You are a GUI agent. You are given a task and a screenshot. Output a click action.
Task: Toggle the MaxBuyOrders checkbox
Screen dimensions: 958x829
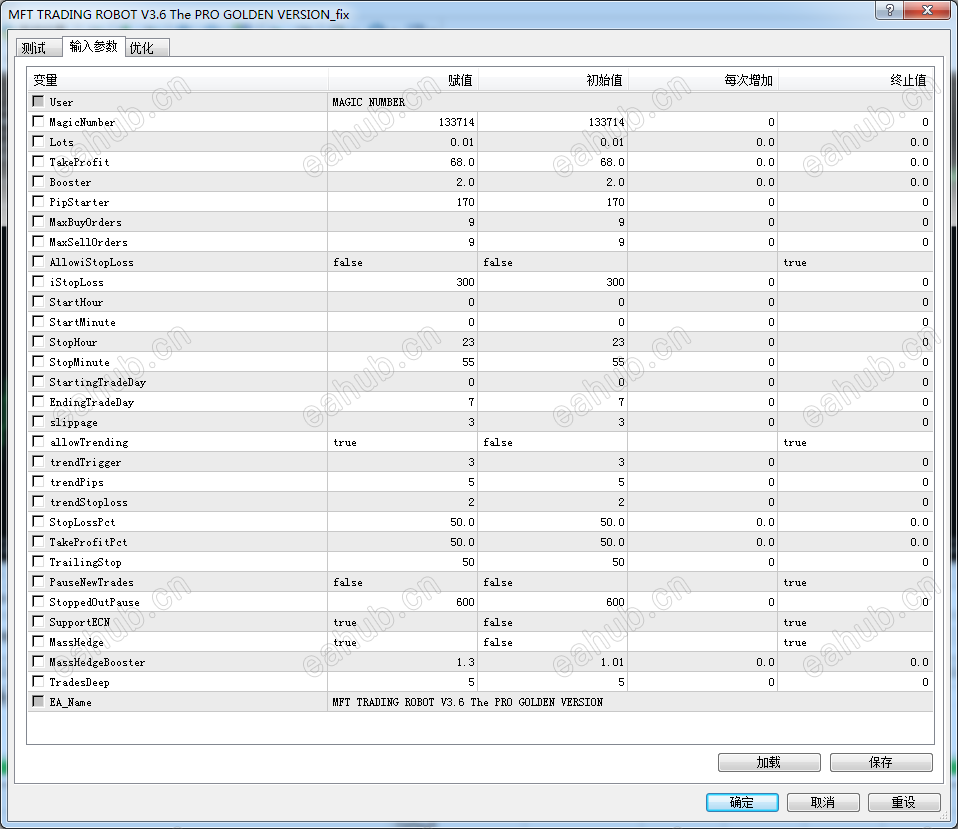coord(38,221)
